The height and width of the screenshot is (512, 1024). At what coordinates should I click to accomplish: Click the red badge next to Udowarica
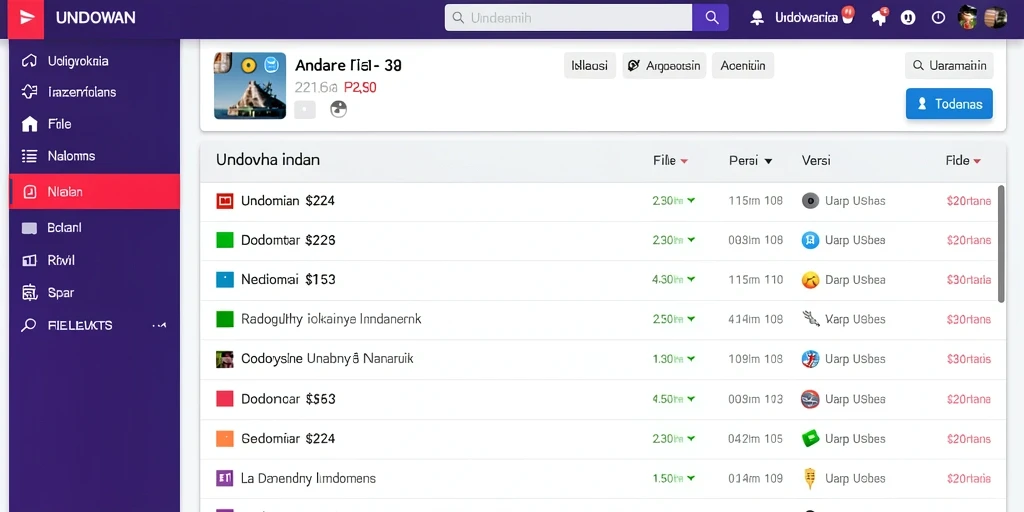point(848,14)
